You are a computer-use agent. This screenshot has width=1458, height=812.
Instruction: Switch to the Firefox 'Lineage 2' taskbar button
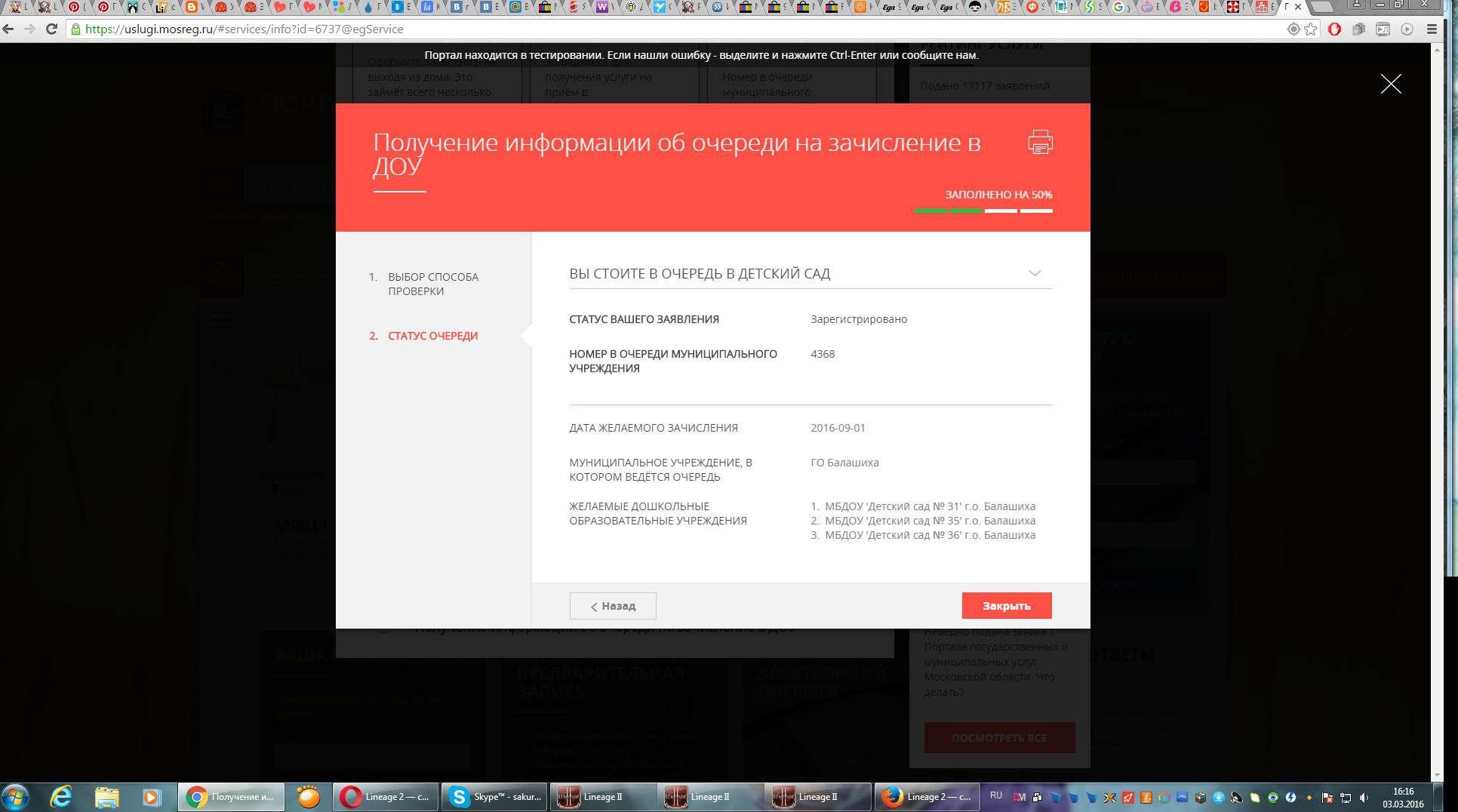pos(927,797)
